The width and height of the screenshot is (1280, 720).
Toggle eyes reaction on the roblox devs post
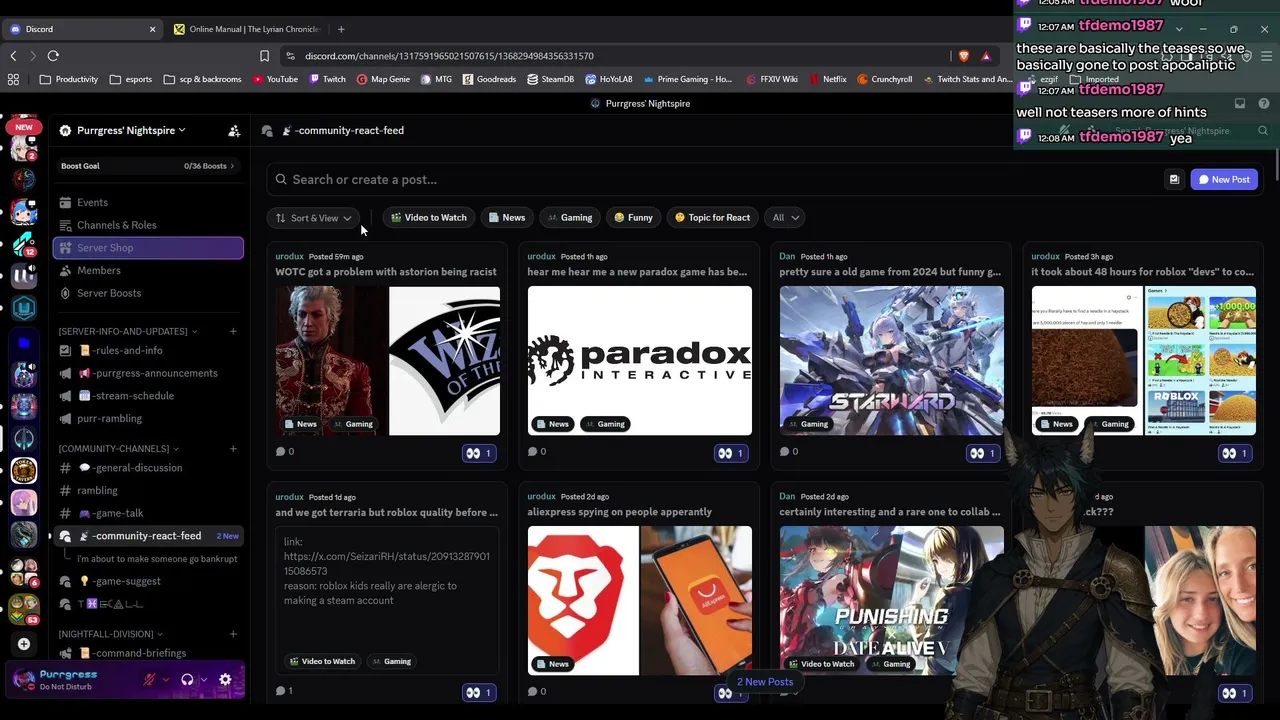pos(1235,453)
